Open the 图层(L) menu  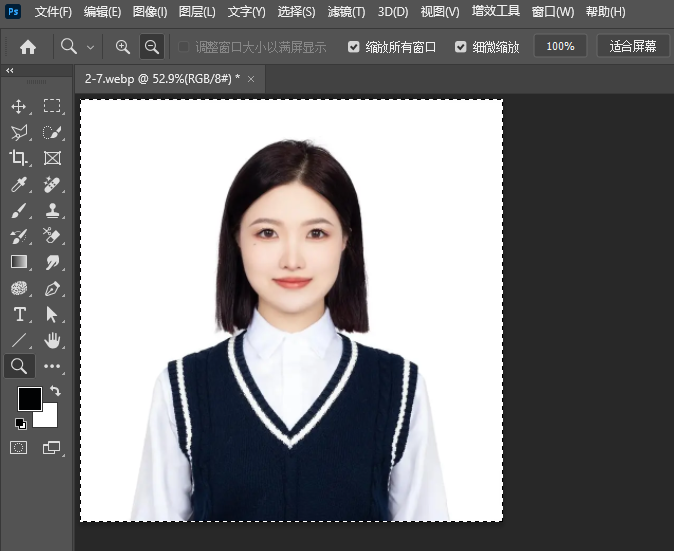pyautogui.click(x=196, y=12)
